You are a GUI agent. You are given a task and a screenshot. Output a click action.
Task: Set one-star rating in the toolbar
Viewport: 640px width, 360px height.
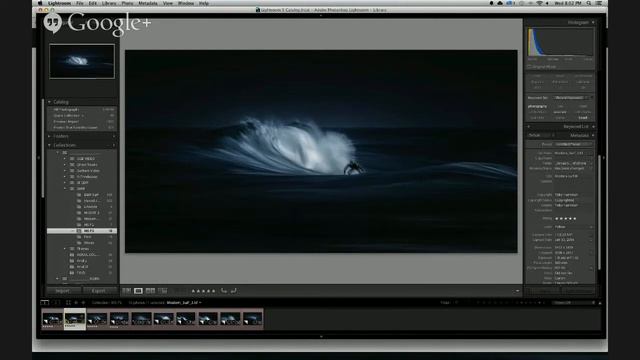pos(193,291)
